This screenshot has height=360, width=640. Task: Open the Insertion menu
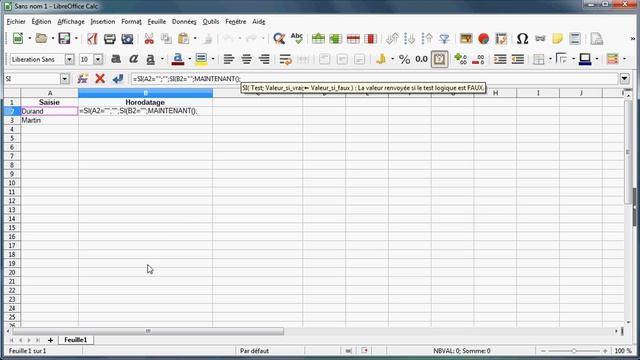pos(103,22)
